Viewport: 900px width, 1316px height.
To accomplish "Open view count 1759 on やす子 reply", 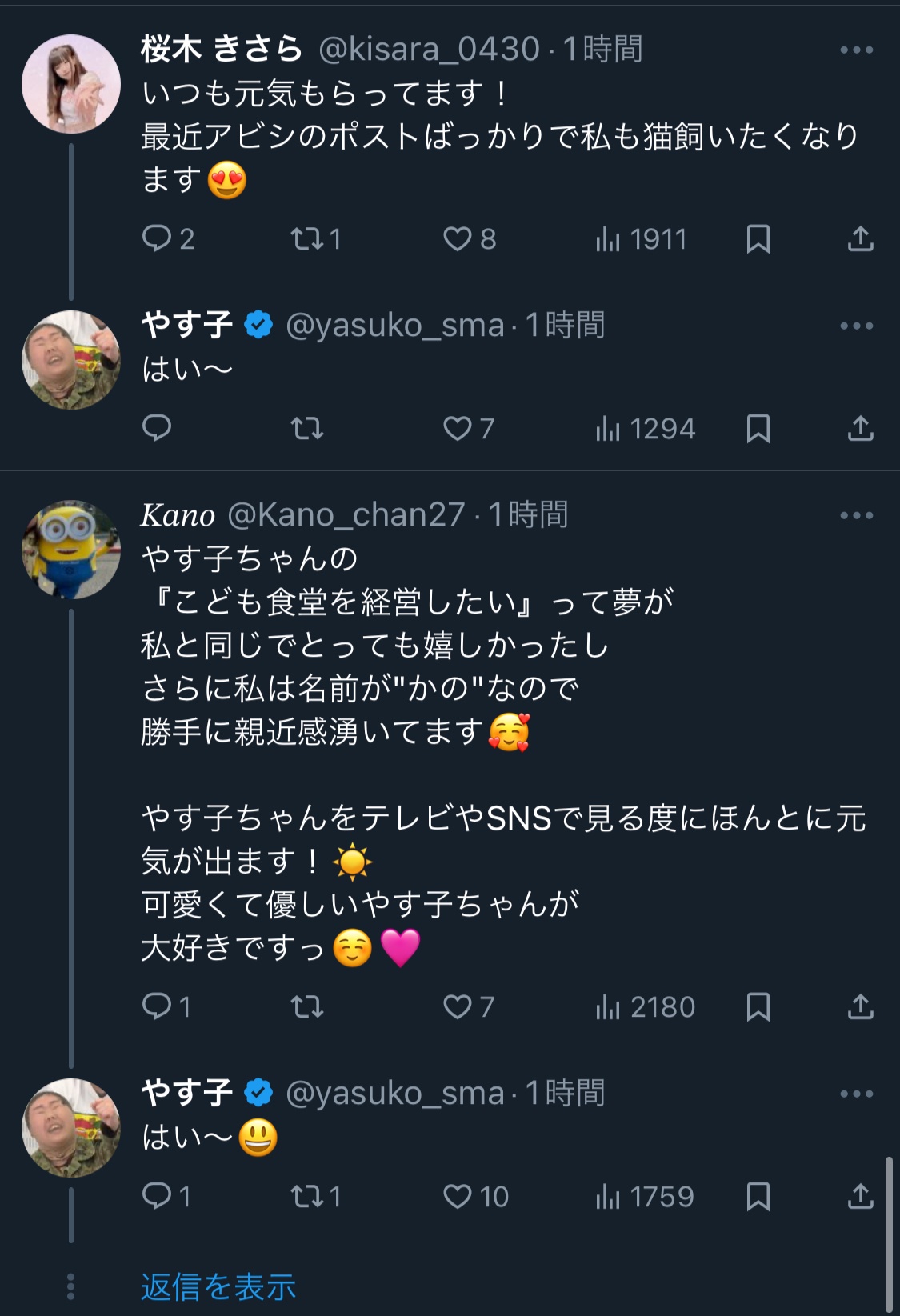I will [x=645, y=1196].
